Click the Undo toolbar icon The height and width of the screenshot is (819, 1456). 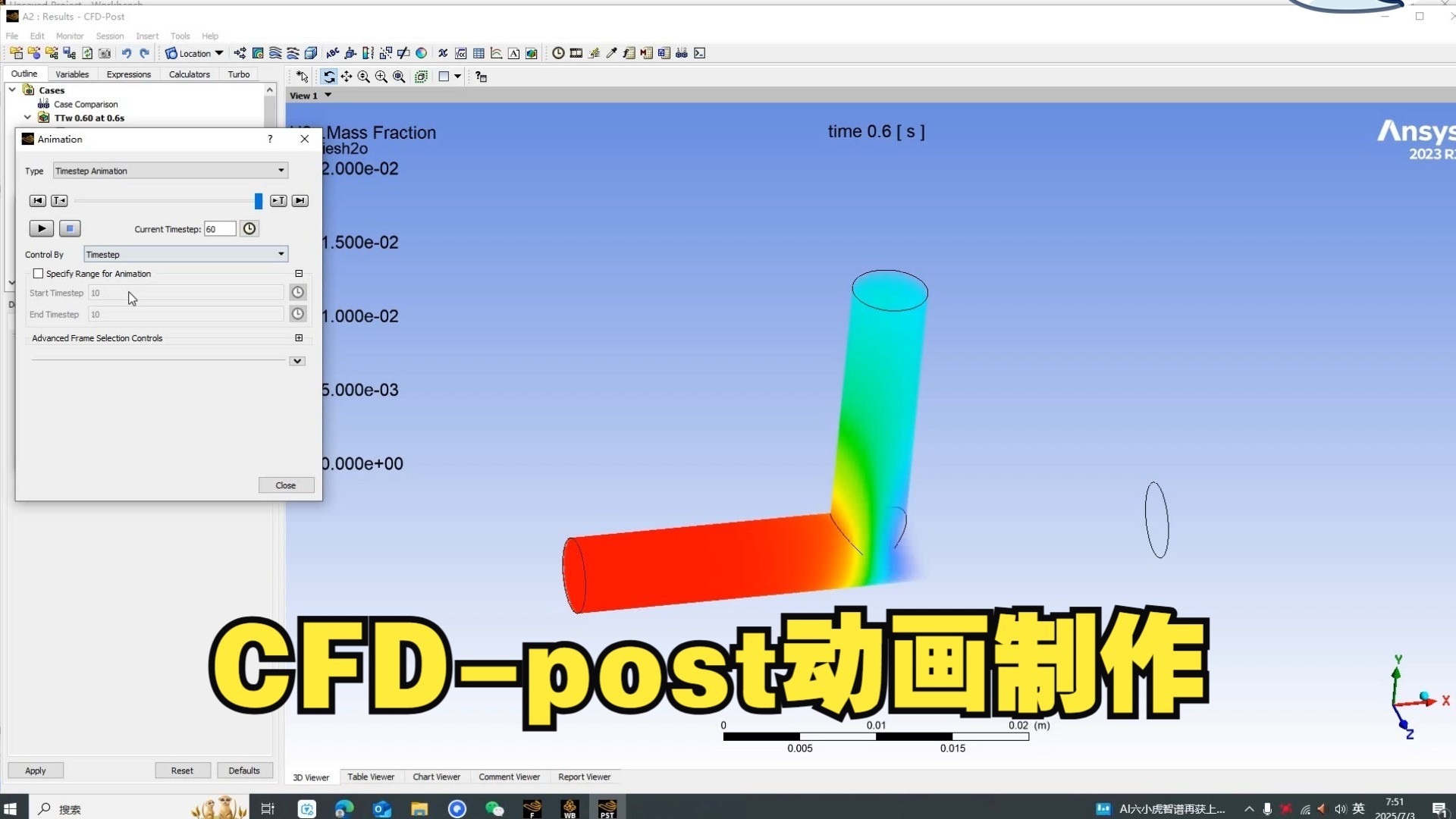[127, 53]
